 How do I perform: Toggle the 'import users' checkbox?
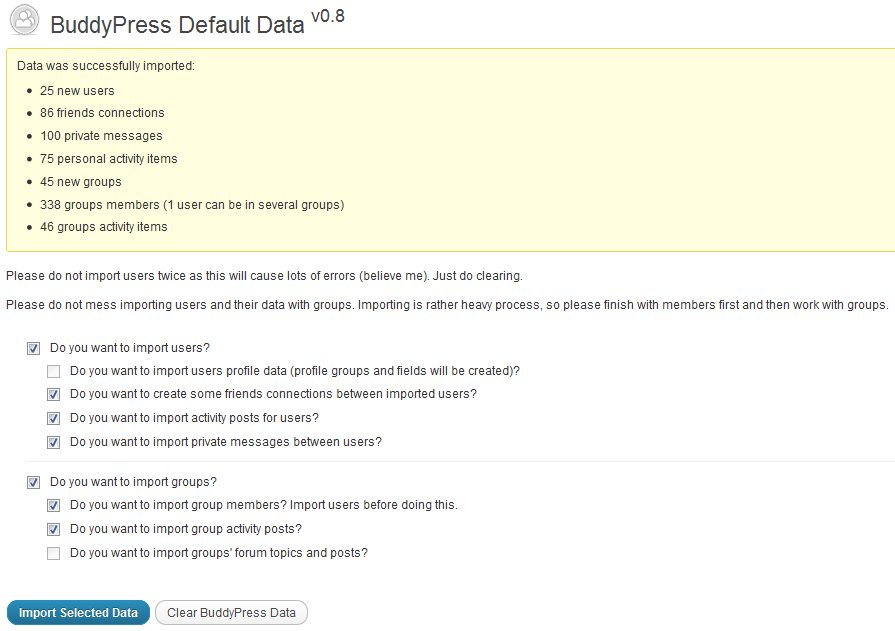click(x=33, y=348)
